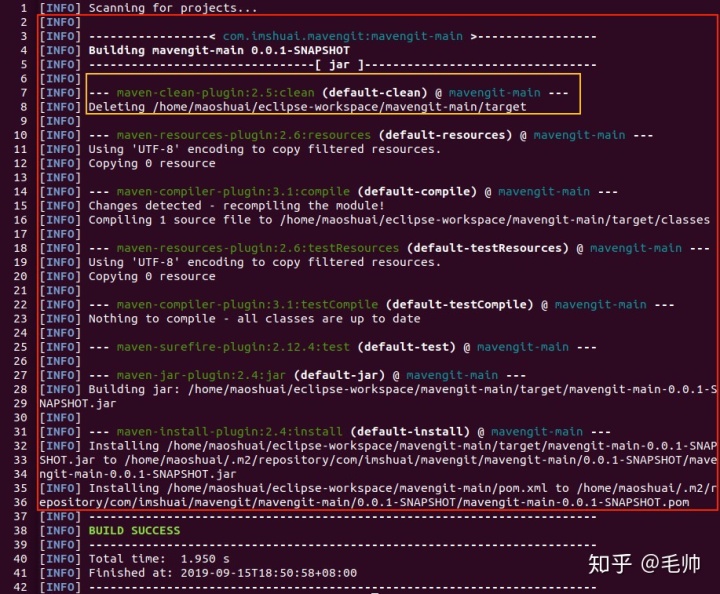Viewport: 720px width, 594px height.
Task: Click the first "Using 'UTF-8' encoding" line
Action: (x=264, y=149)
